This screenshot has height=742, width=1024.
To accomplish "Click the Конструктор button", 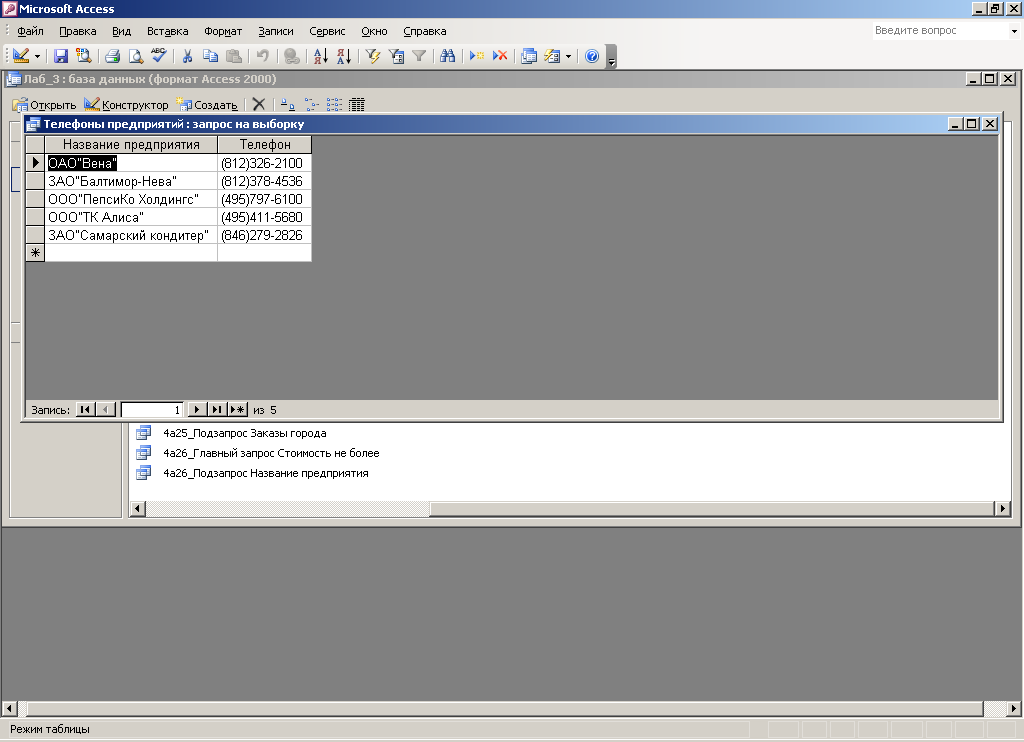I will click(127, 105).
